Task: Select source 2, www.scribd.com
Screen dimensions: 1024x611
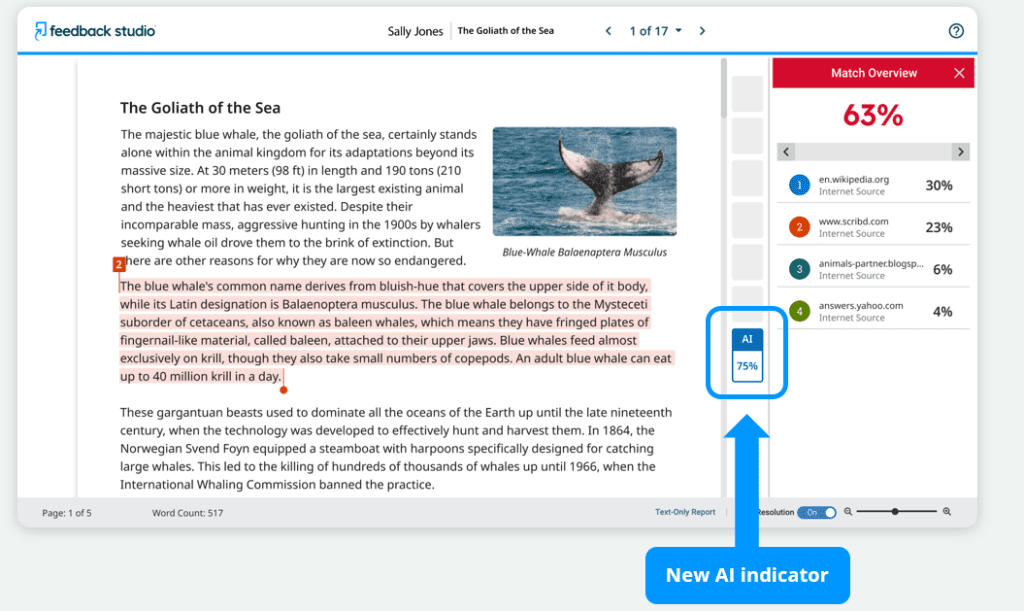Action: [x=870, y=227]
